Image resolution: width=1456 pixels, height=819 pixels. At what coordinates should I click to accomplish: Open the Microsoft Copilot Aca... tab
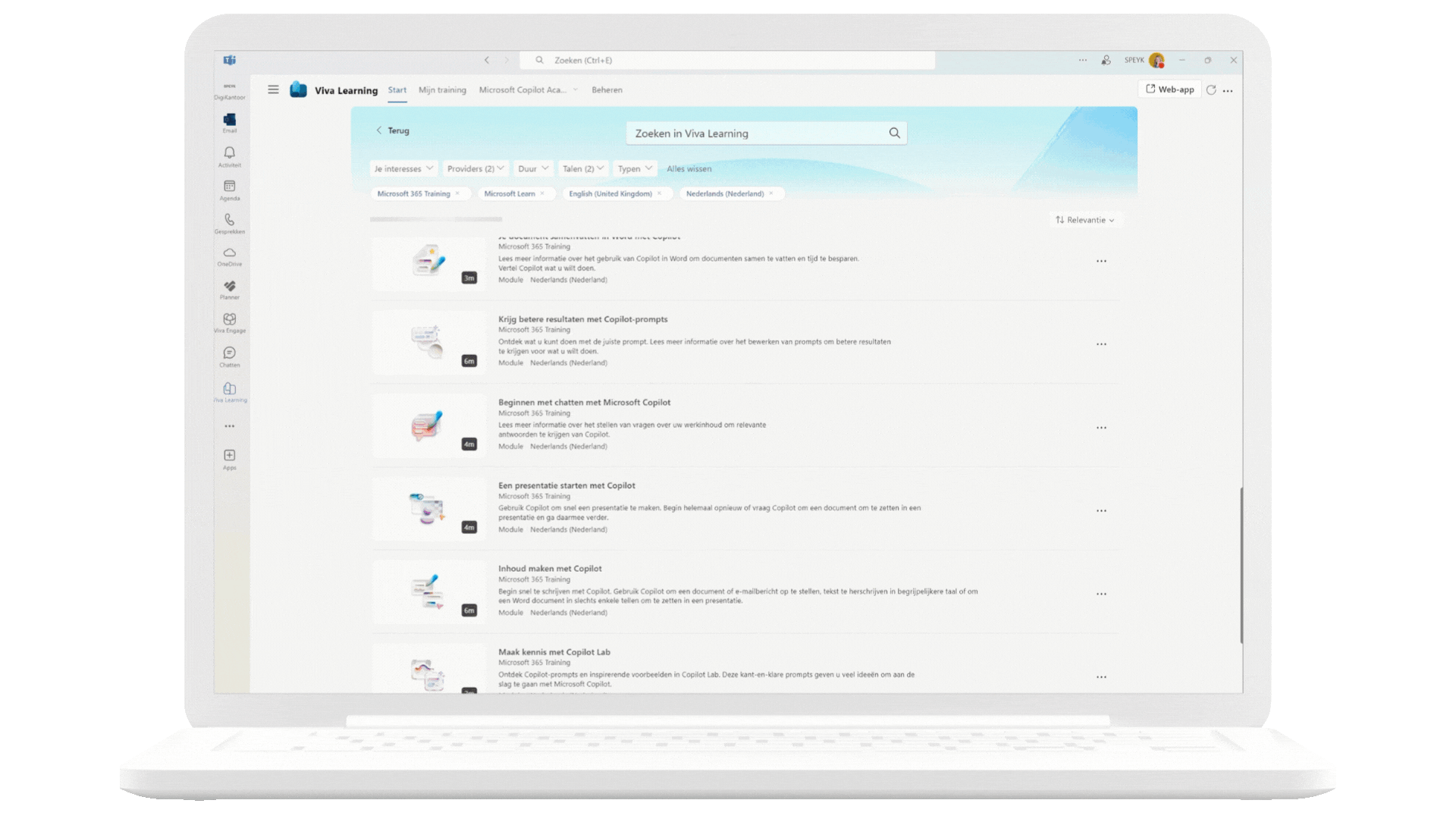[x=522, y=89]
